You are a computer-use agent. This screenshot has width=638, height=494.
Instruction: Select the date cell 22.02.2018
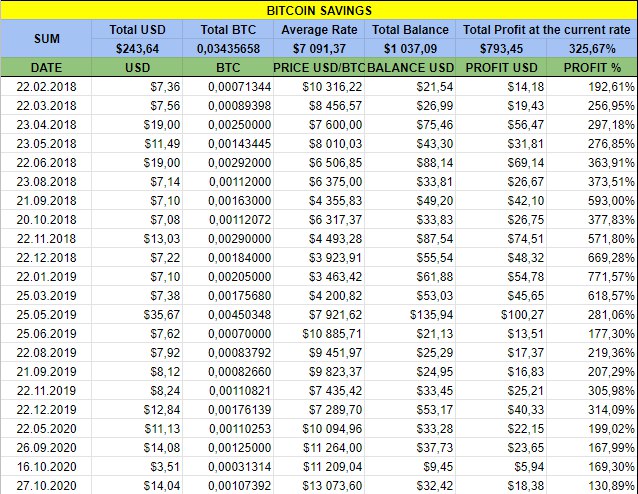[x=46, y=86]
